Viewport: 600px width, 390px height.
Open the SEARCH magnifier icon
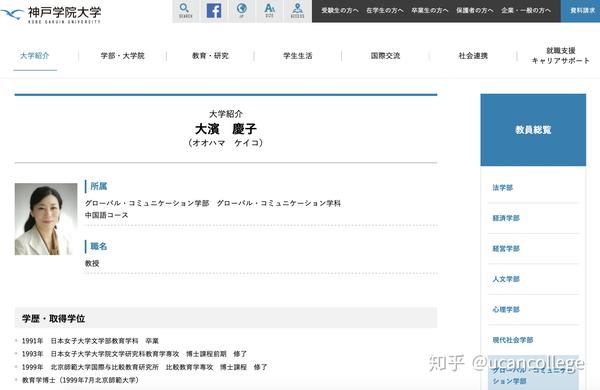tap(186, 11)
